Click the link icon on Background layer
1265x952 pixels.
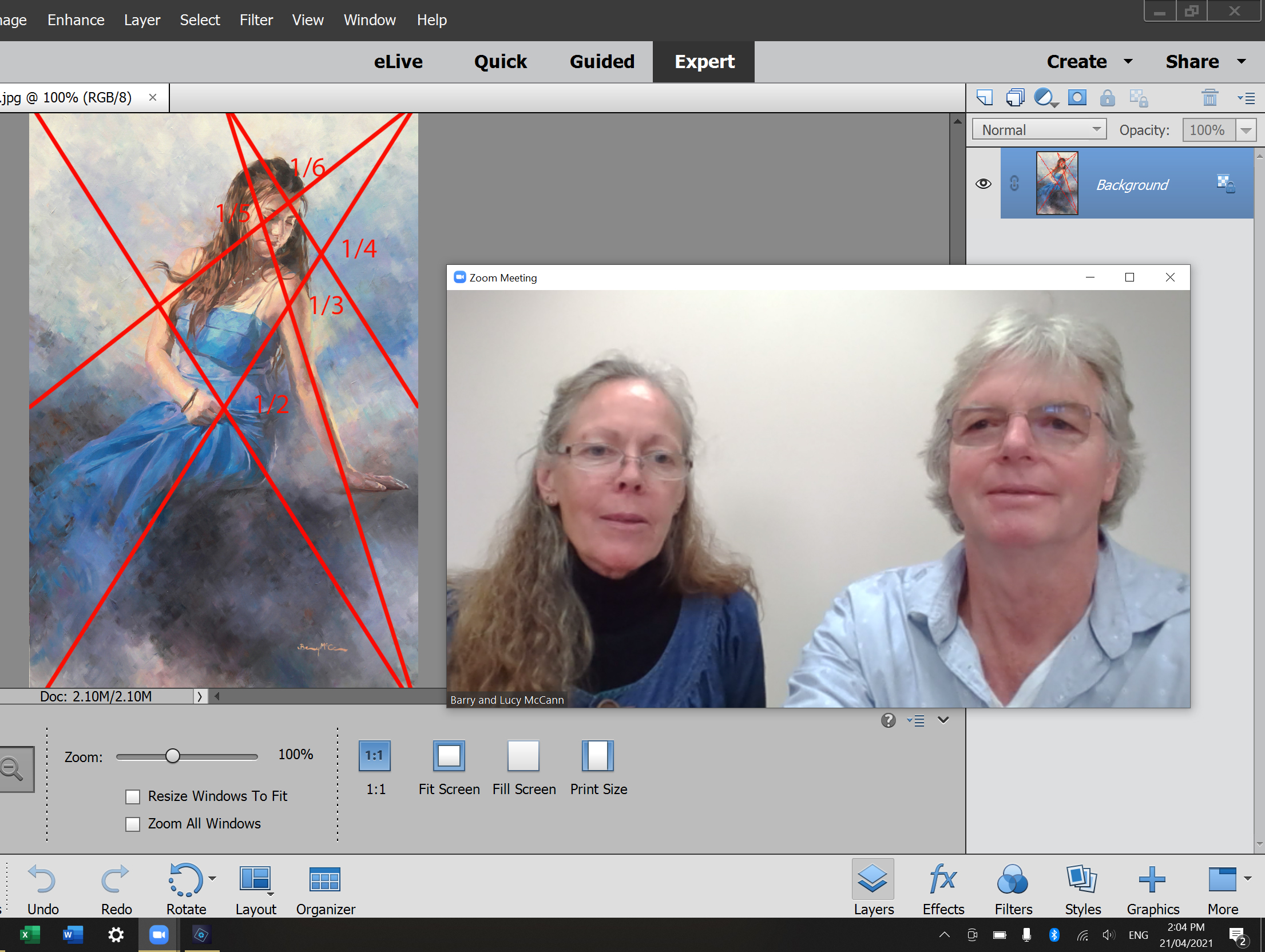pos(1014,183)
